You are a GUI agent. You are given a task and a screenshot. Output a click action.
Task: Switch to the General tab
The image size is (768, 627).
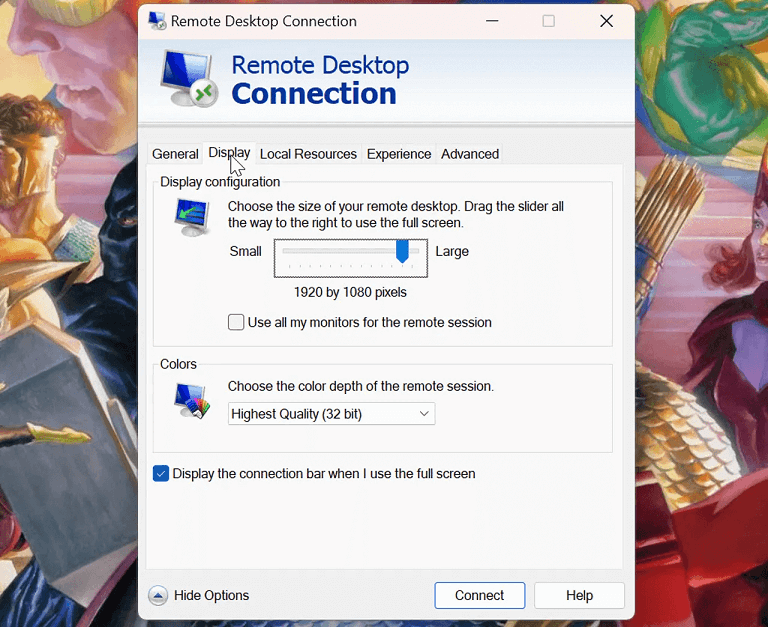click(175, 154)
